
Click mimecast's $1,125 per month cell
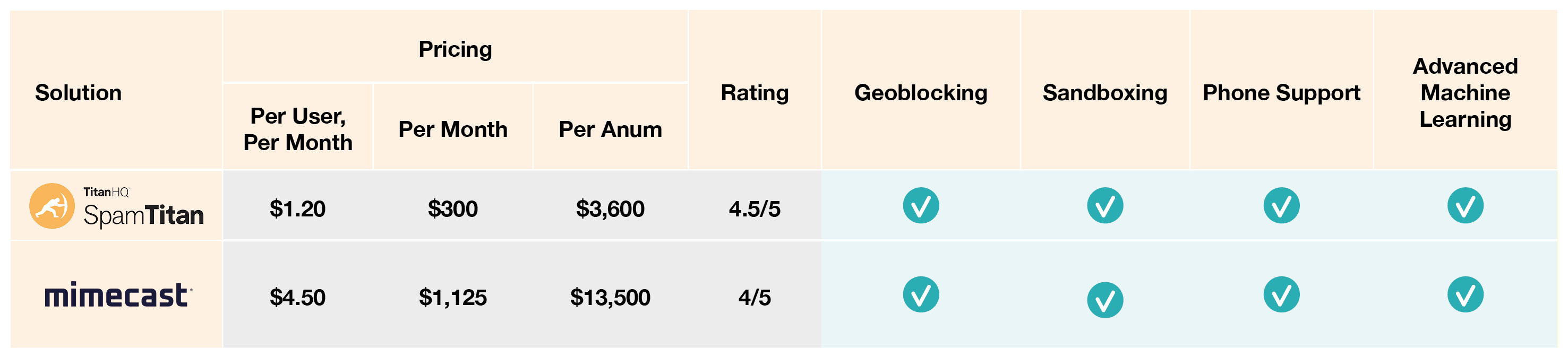(x=453, y=298)
